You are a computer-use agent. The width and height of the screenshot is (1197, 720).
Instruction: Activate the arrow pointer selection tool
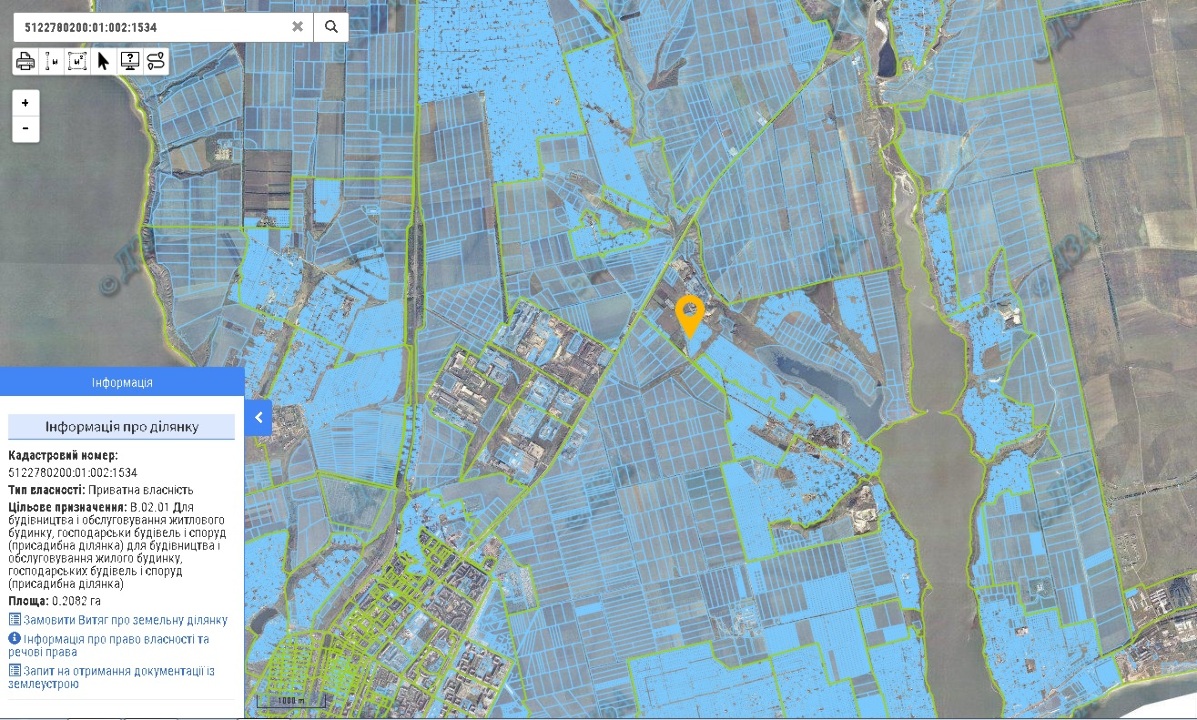pos(103,61)
